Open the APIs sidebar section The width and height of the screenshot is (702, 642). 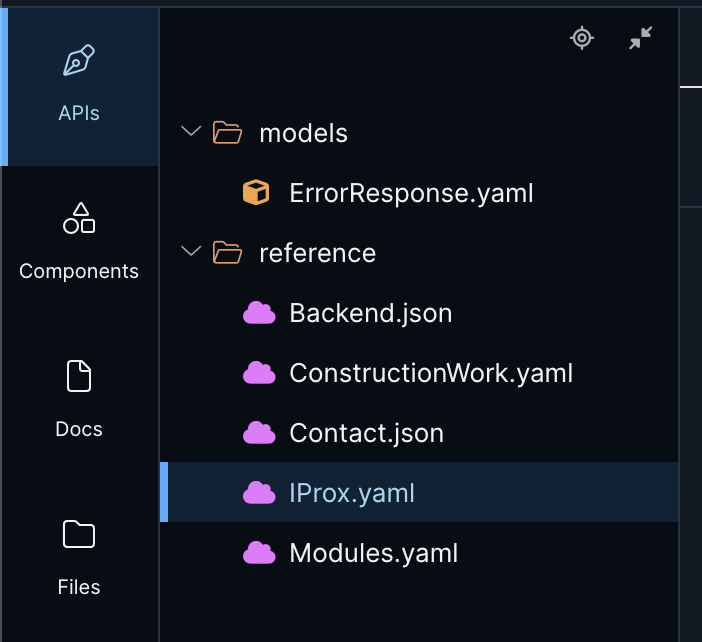pos(79,84)
